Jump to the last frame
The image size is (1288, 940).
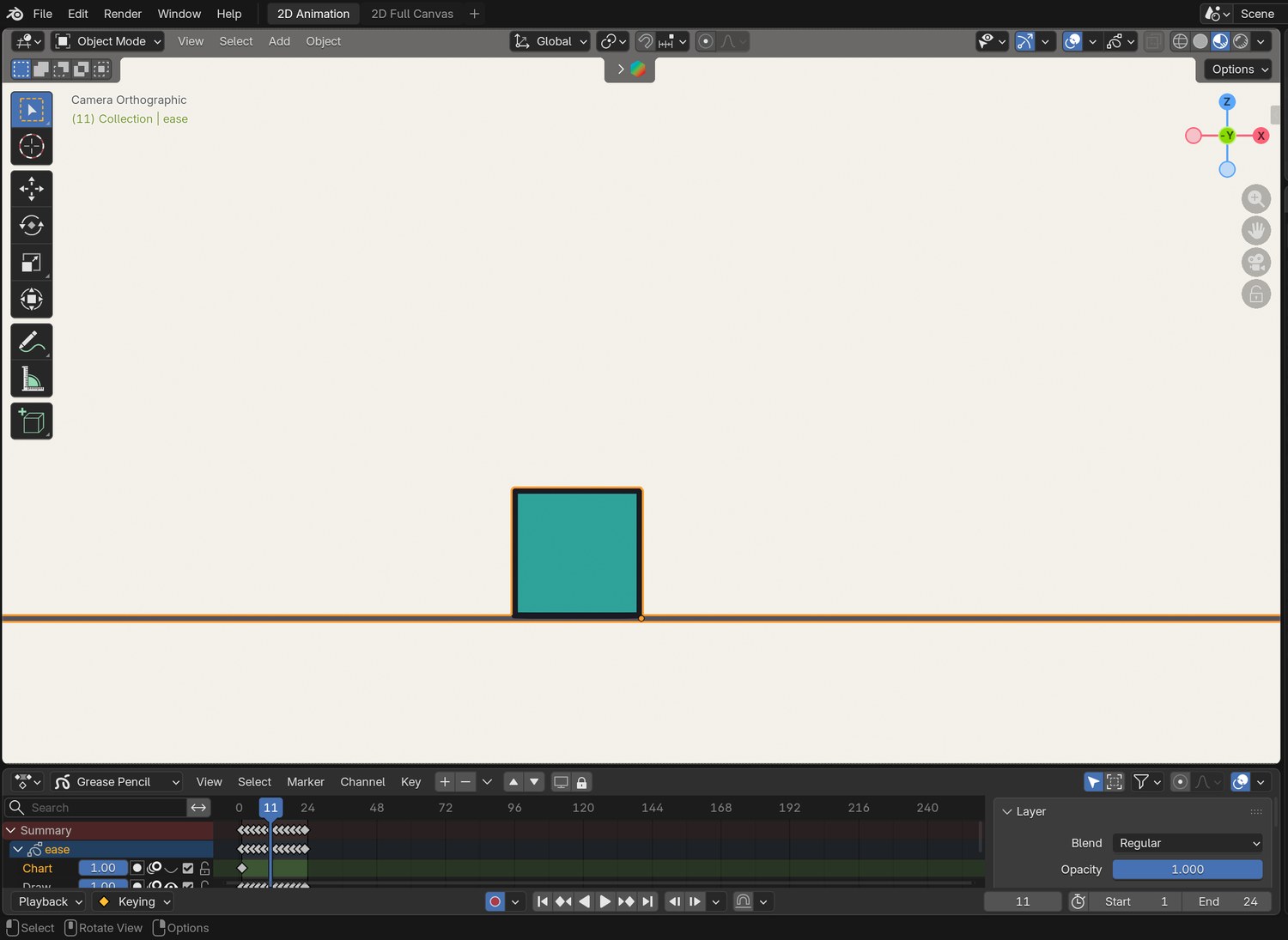(648, 901)
